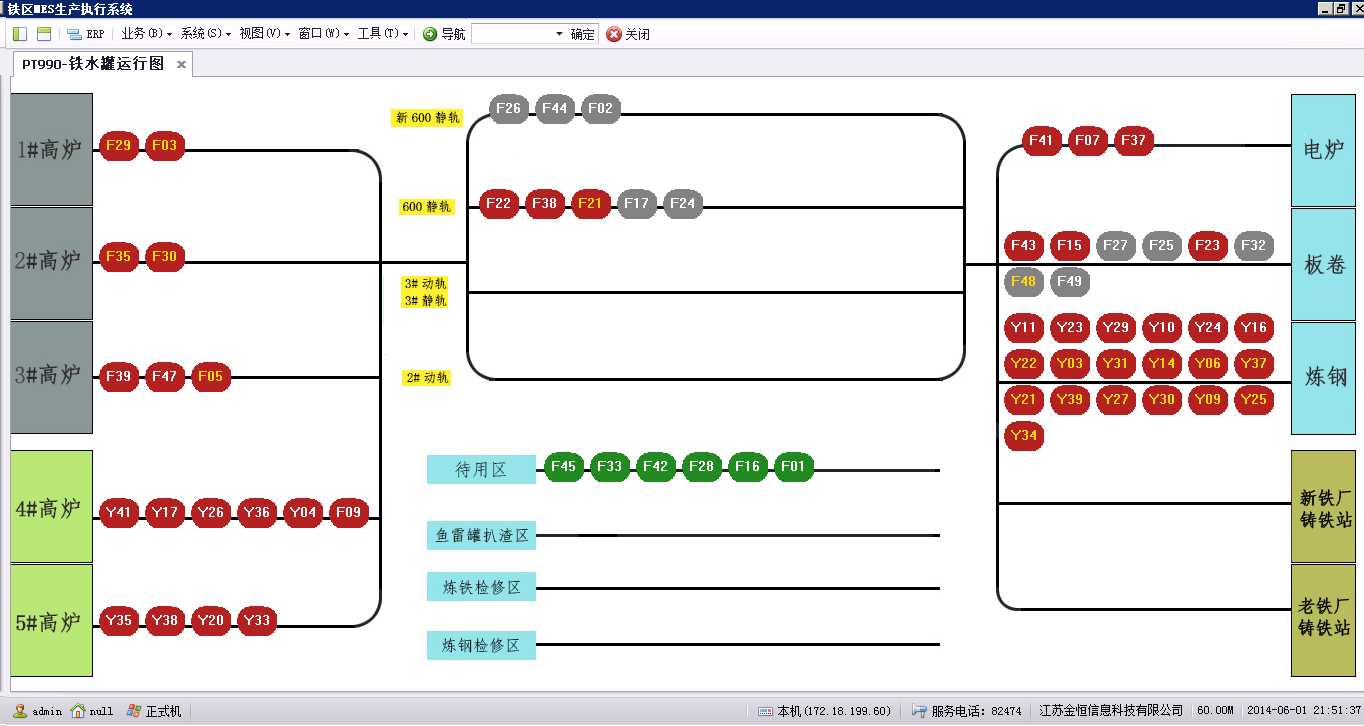1364x726 pixels.
Task: Select ladle Y33 at 5#高炉
Action: pos(256,620)
